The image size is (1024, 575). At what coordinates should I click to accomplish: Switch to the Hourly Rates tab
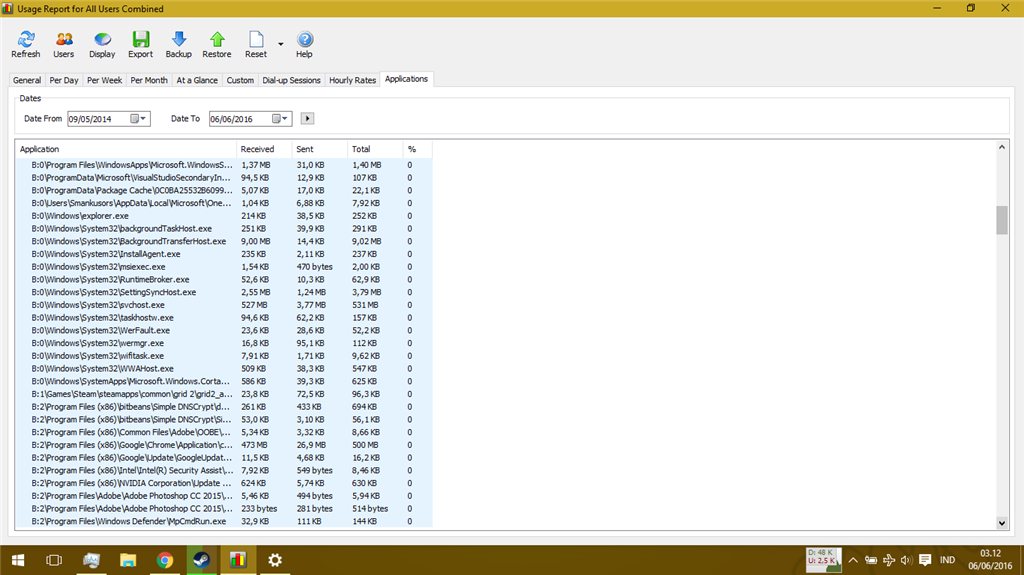tap(352, 80)
